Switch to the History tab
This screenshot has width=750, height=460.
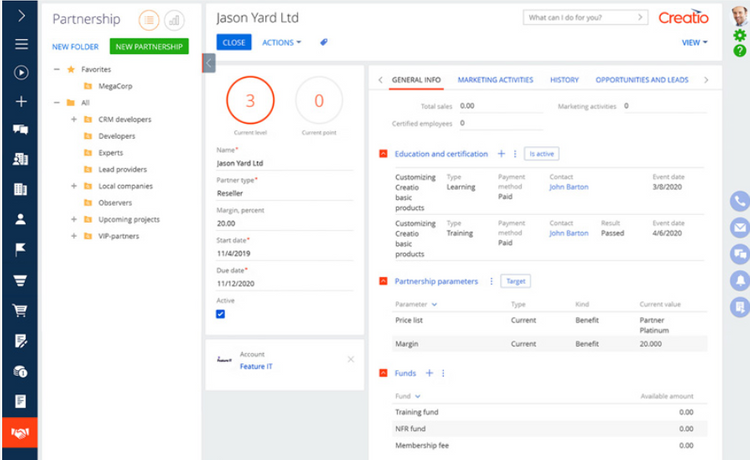[x=564, y=80]
